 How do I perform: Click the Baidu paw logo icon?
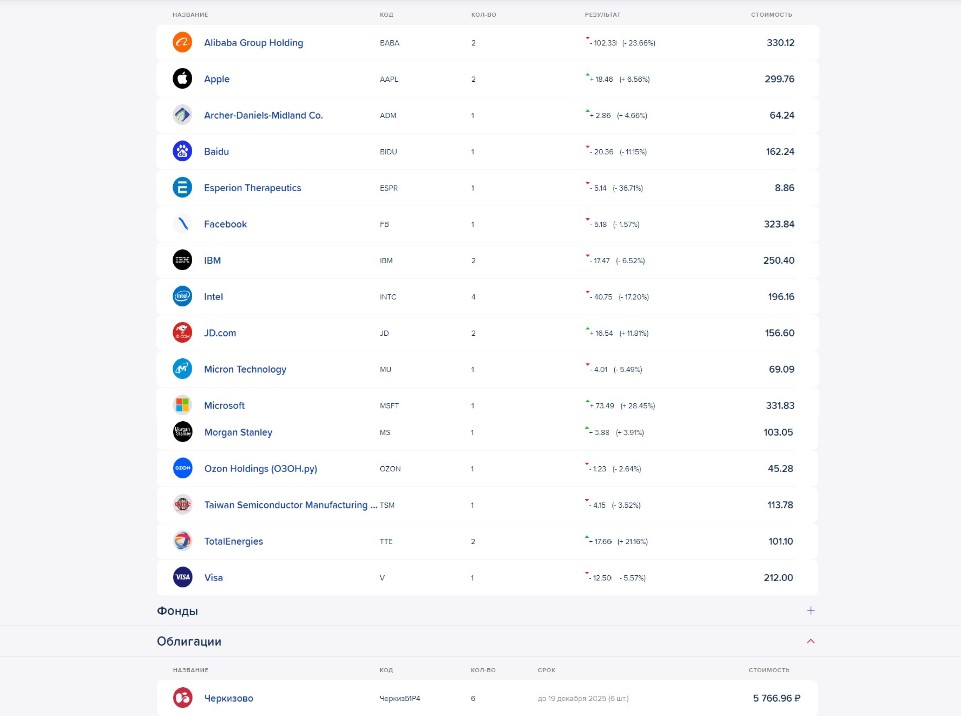pos(182,151)
